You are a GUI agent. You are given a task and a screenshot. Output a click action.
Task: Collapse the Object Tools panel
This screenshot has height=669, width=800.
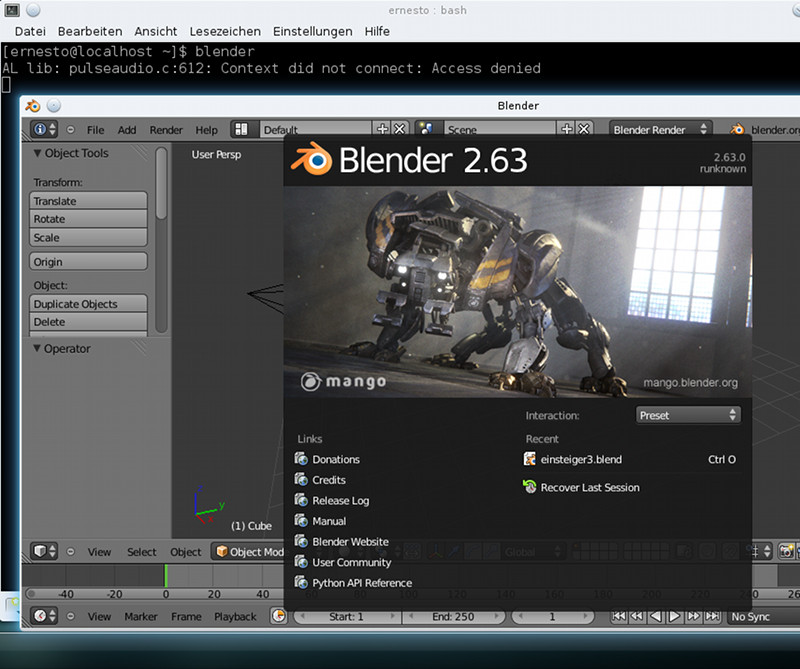pos(37,153)
